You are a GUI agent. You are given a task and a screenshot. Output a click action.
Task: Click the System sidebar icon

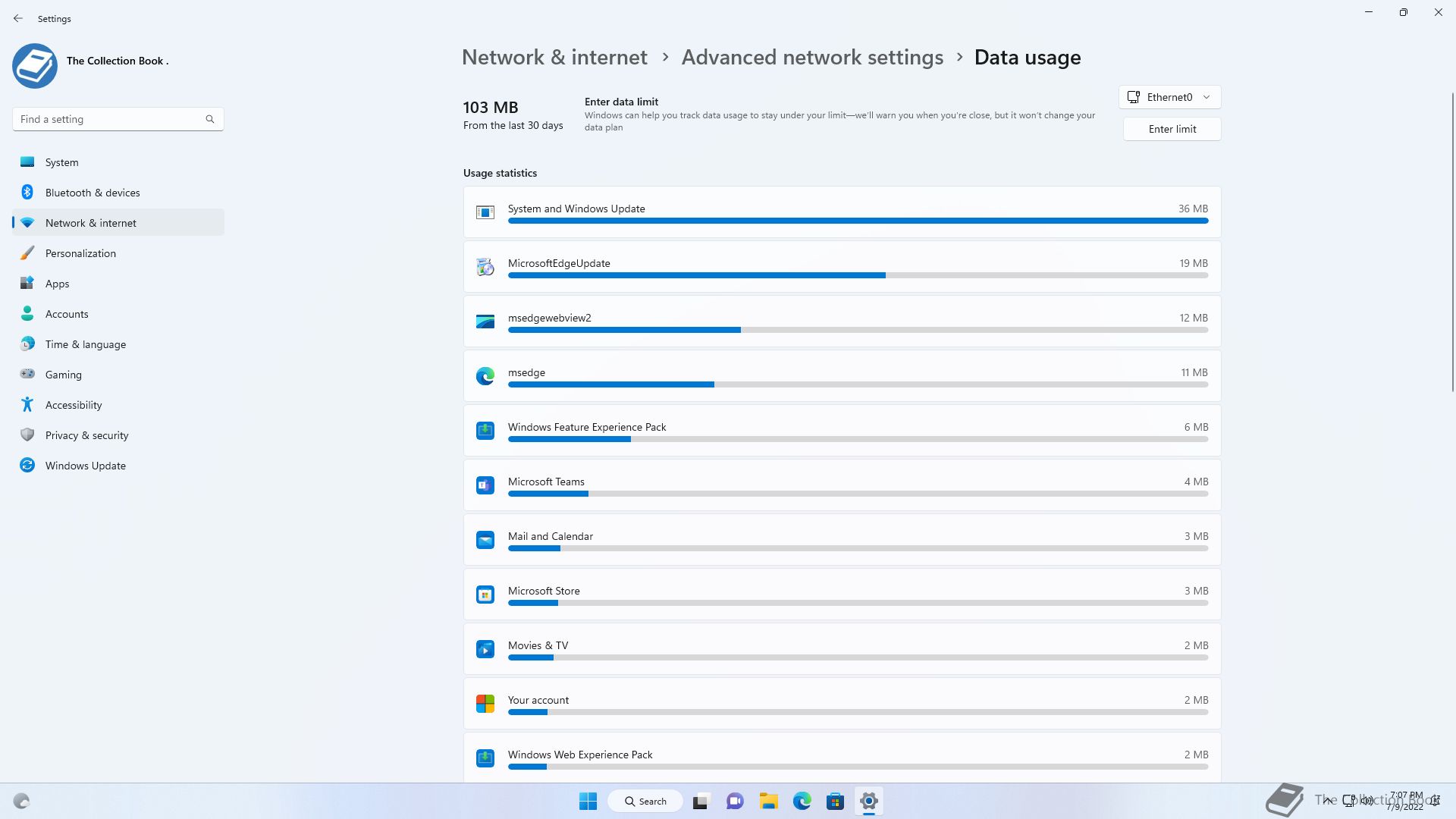click(x=27, y=162)
